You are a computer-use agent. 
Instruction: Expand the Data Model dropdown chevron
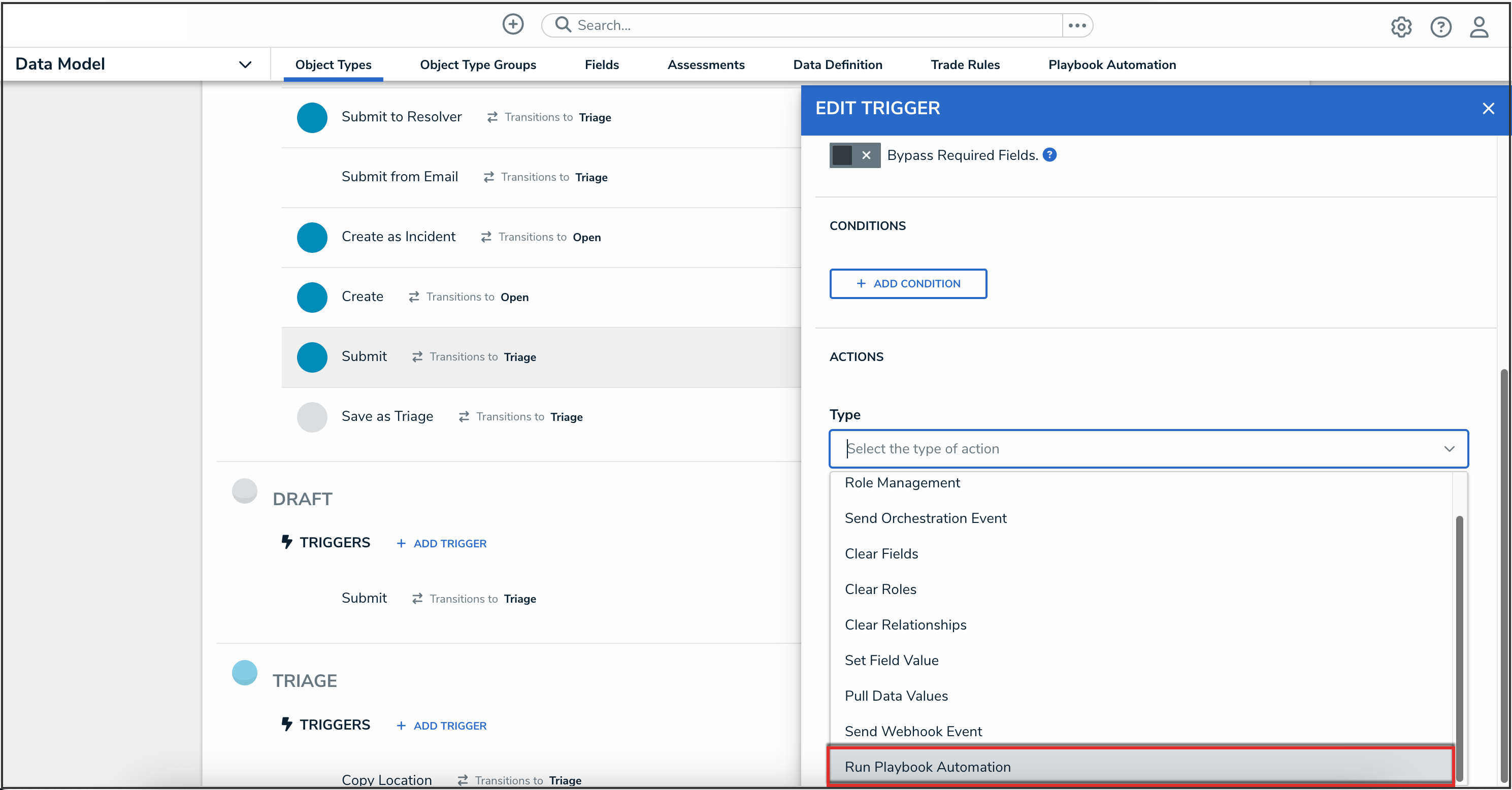pos(245,64)
